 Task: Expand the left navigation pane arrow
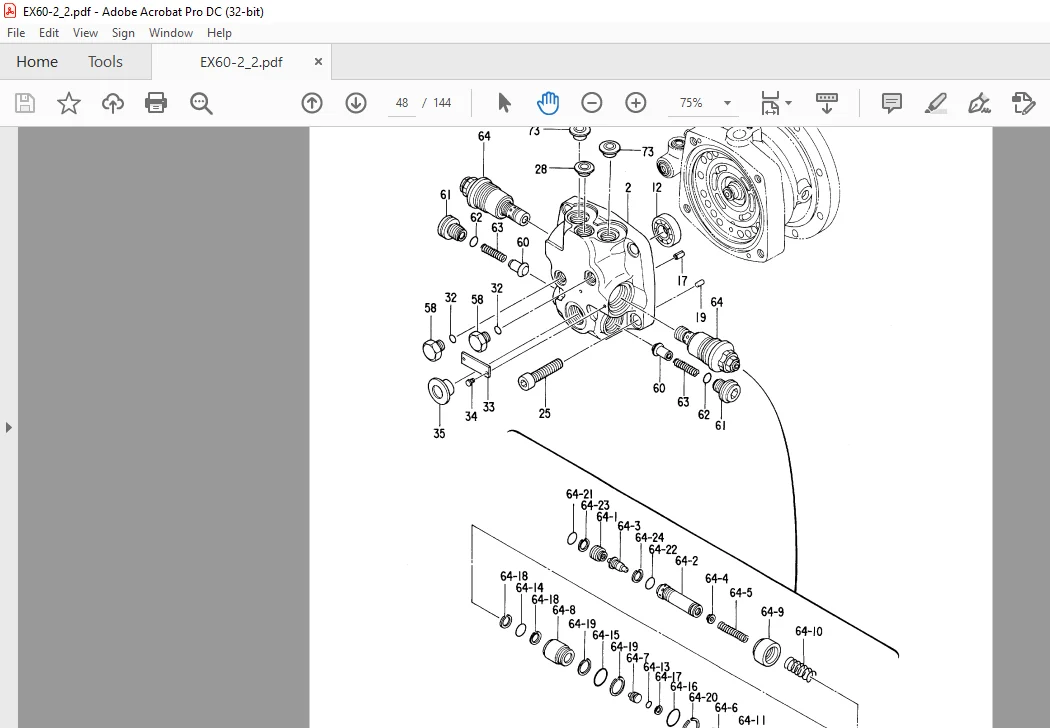8,427
